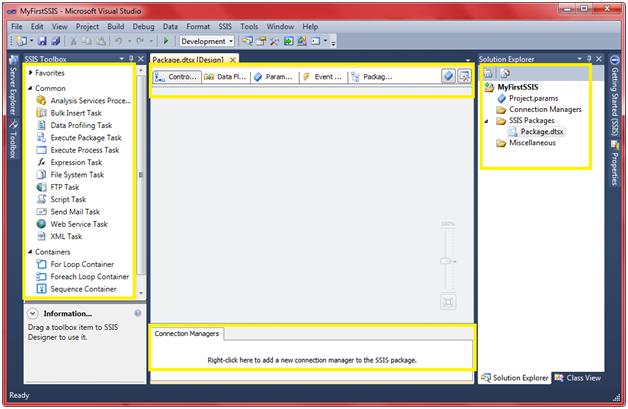Switch to the Parameters designer tab

tap(274, 77)
